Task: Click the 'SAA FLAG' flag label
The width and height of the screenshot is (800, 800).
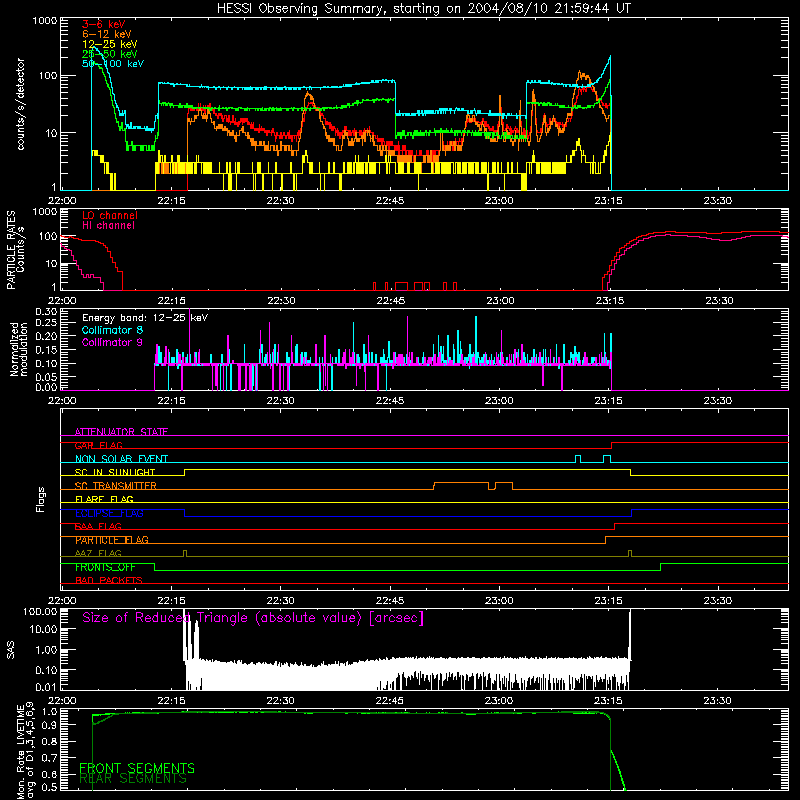Action: click(x=98, y=527)
